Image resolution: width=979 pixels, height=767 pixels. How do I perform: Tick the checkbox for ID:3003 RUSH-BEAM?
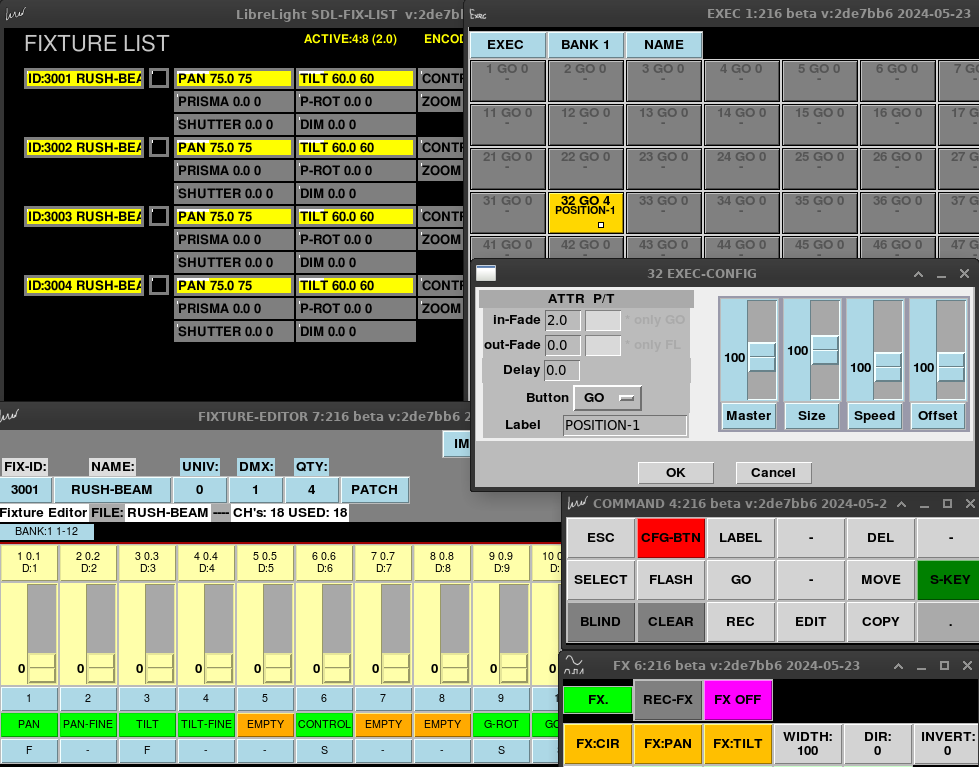(159, 216)
